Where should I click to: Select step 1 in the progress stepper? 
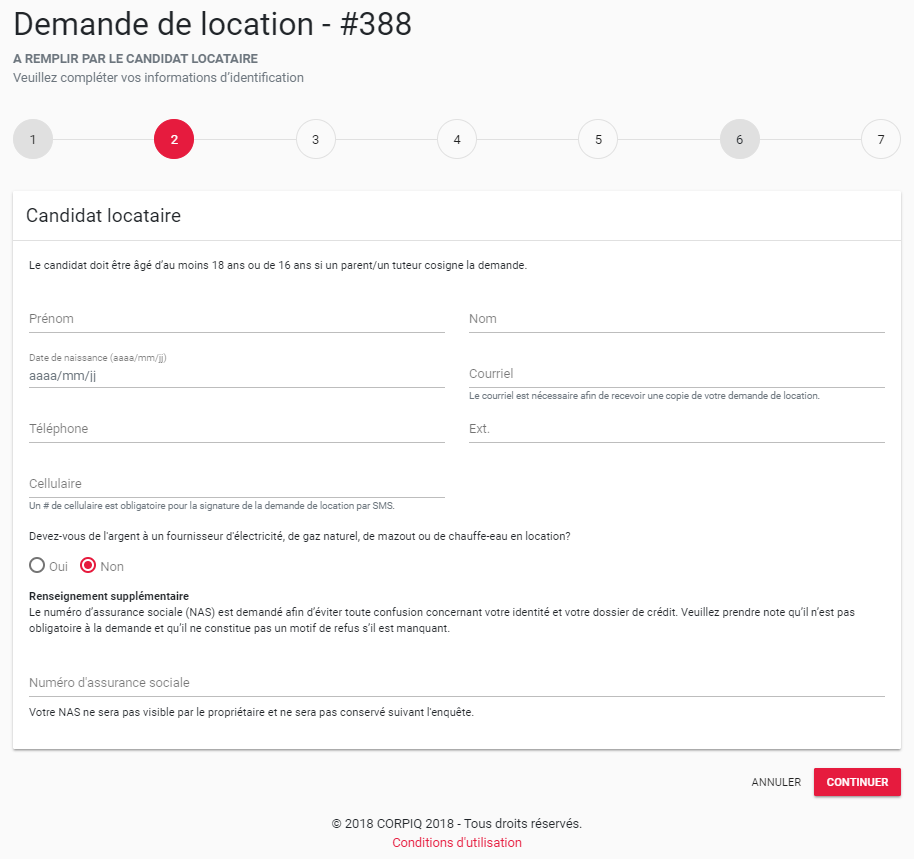click(33, 139)
